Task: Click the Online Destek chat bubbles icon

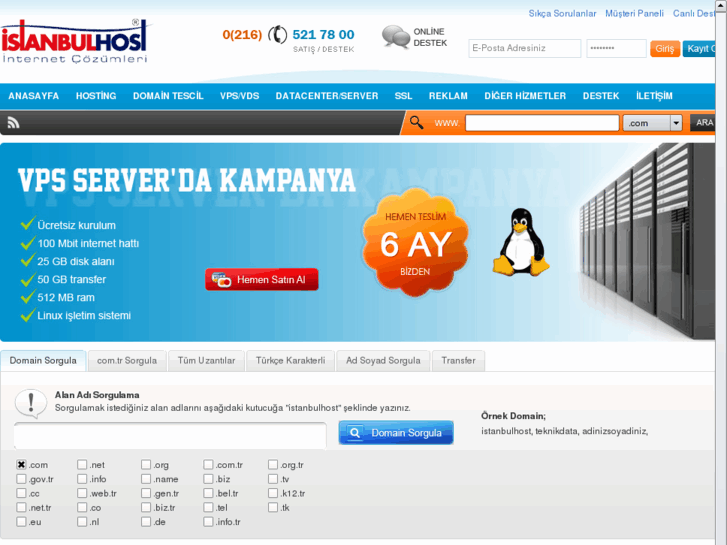Action: (395, 37)
